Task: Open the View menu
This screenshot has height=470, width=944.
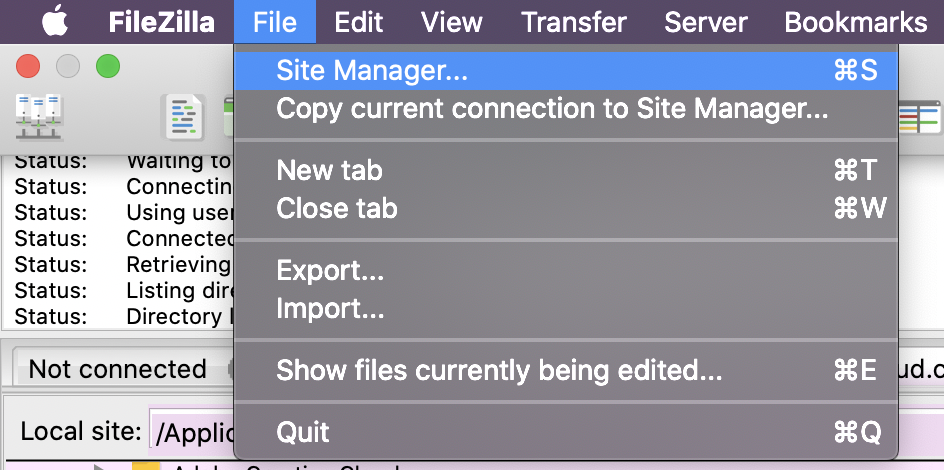Action: pos(452,22)
